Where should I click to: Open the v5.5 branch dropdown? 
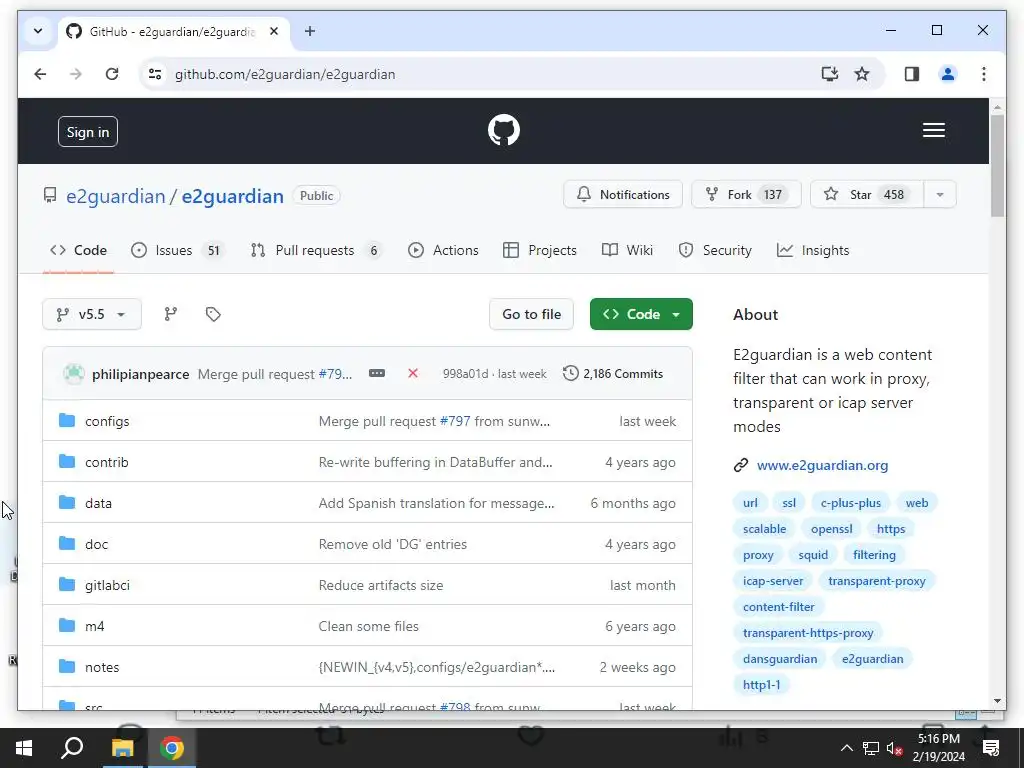click(91, 314)
